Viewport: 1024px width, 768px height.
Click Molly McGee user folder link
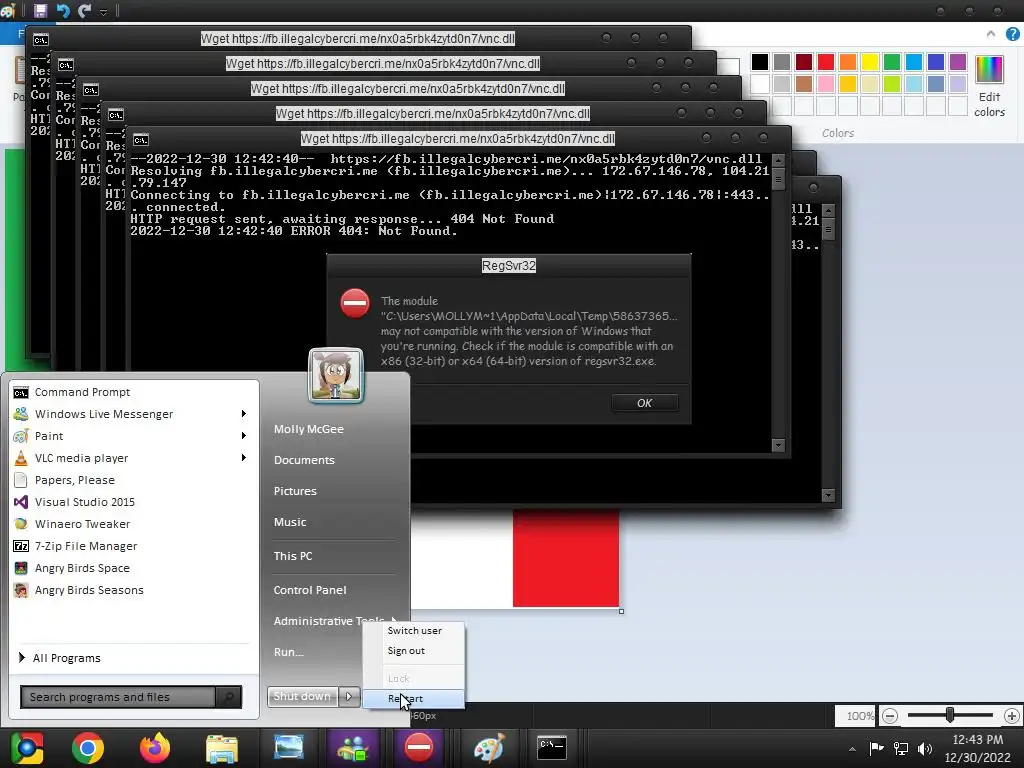click(309, 429)
